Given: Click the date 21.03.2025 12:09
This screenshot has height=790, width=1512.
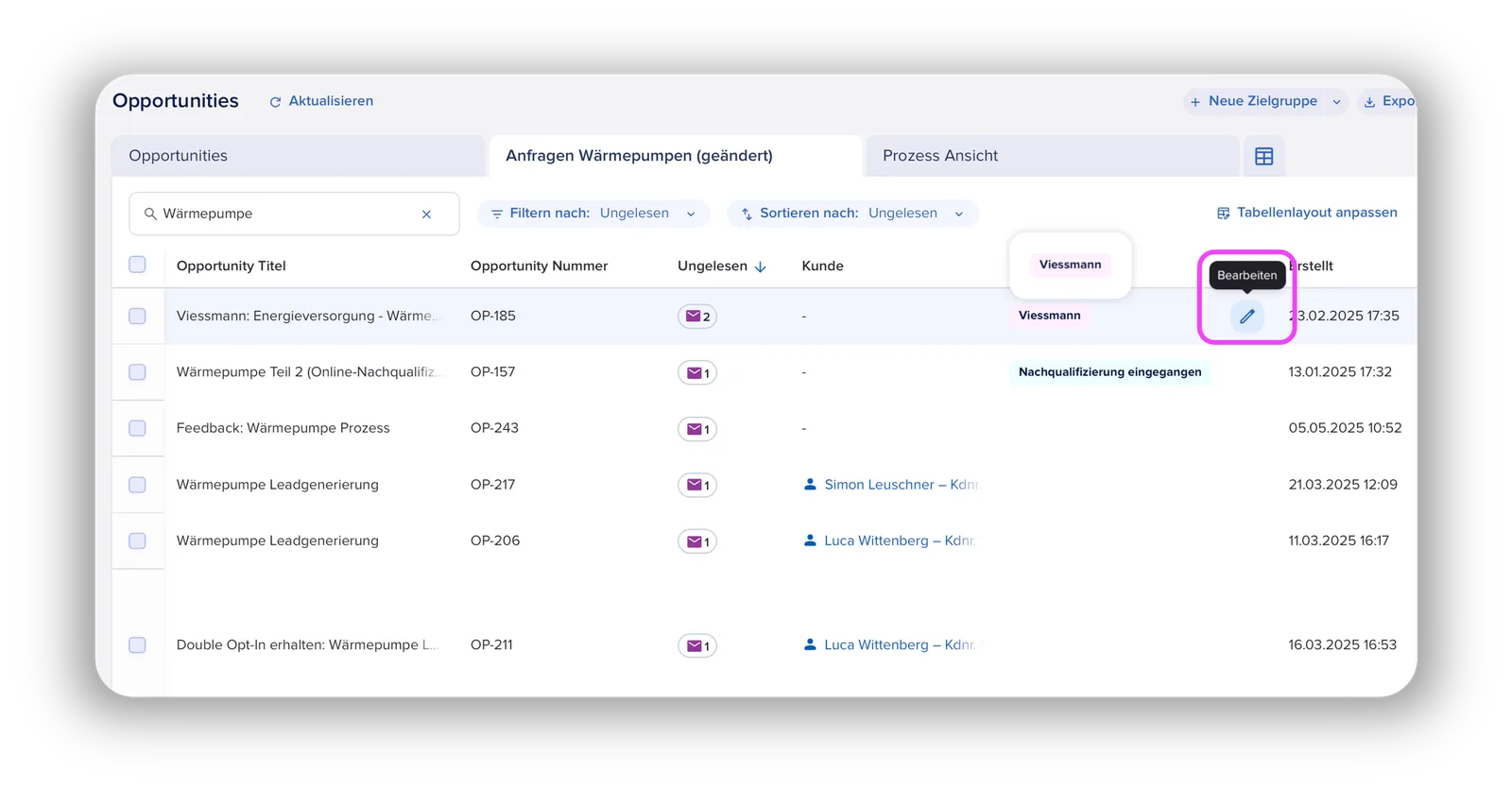Looking at the screenshot, I should [x=1343, y=485].
